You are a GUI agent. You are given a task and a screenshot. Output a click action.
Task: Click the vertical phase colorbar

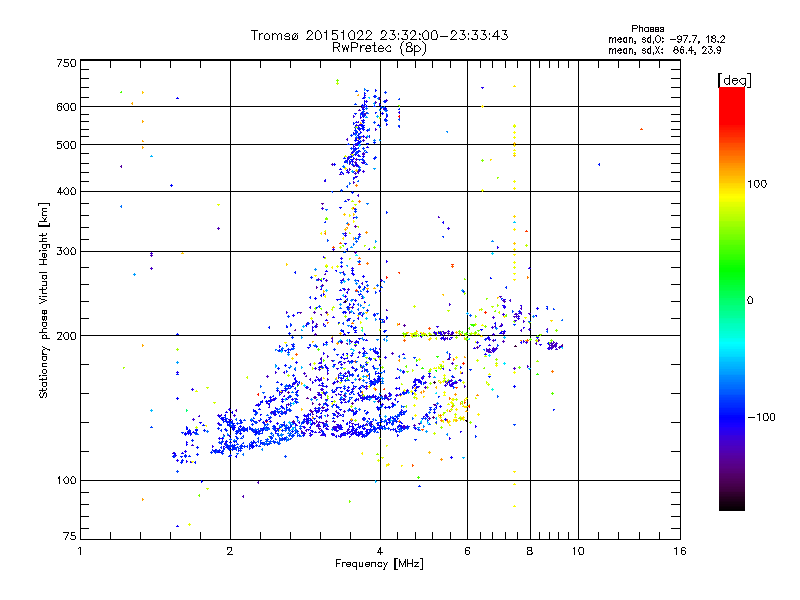pyautogui.click(x=732, y=298)
